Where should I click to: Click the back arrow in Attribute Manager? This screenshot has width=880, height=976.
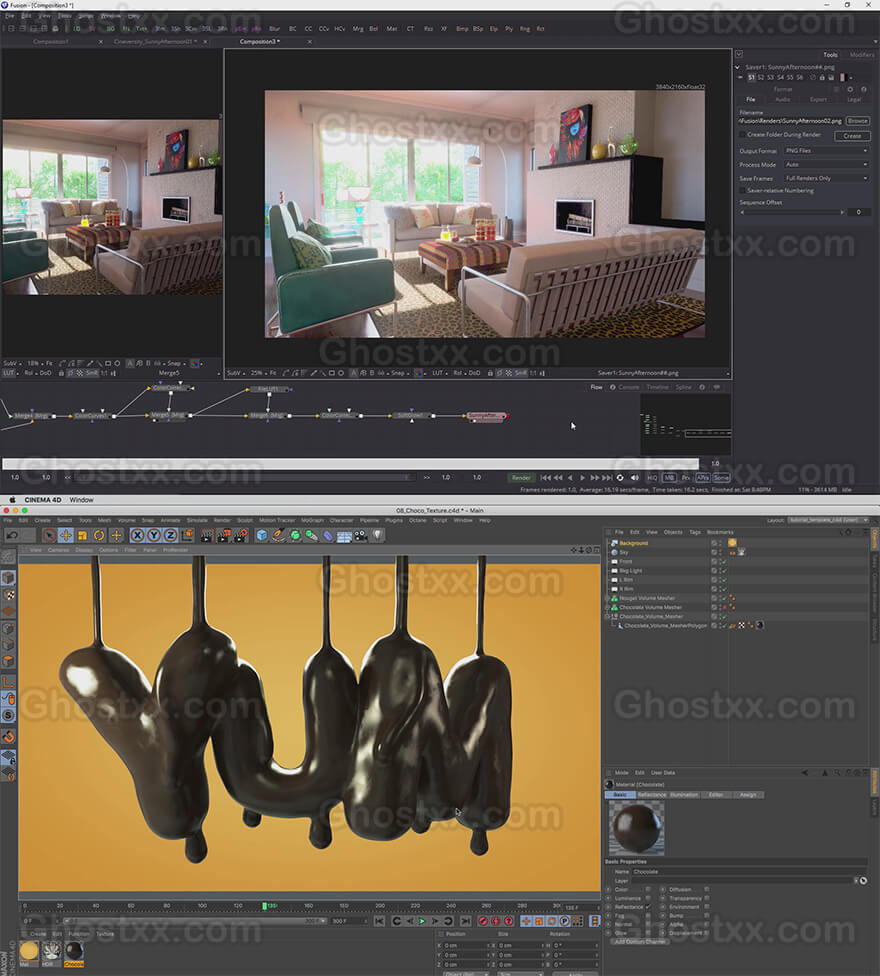[x=805, y=772]
